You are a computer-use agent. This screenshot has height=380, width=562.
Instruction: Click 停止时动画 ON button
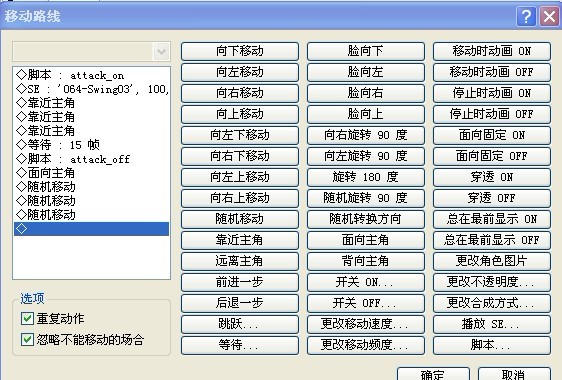(492, 93)
